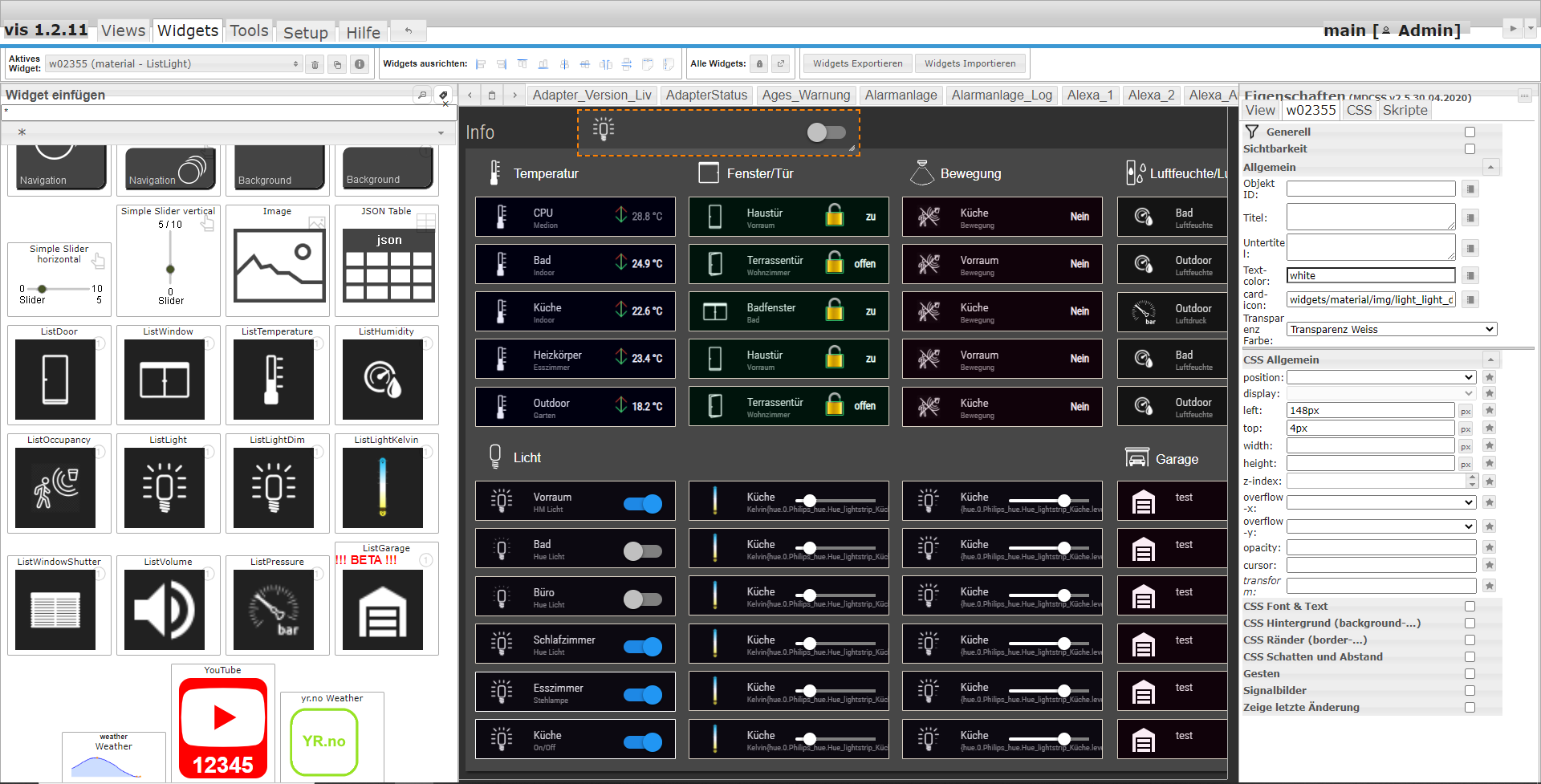The image size is (1541, 784).
Task: Click the Text-color input field
Action: pos(1370,276)
